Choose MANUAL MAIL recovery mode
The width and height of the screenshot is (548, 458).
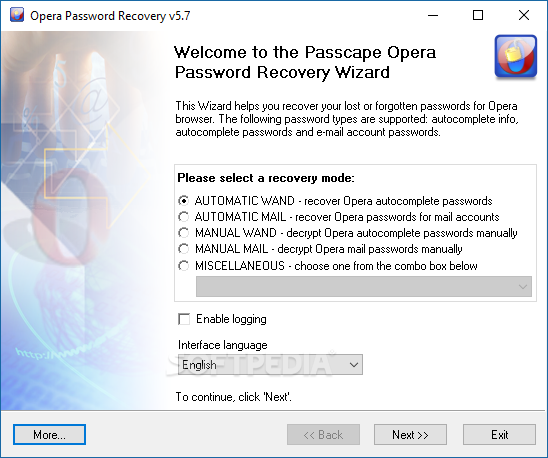click(x=183, y=249)
